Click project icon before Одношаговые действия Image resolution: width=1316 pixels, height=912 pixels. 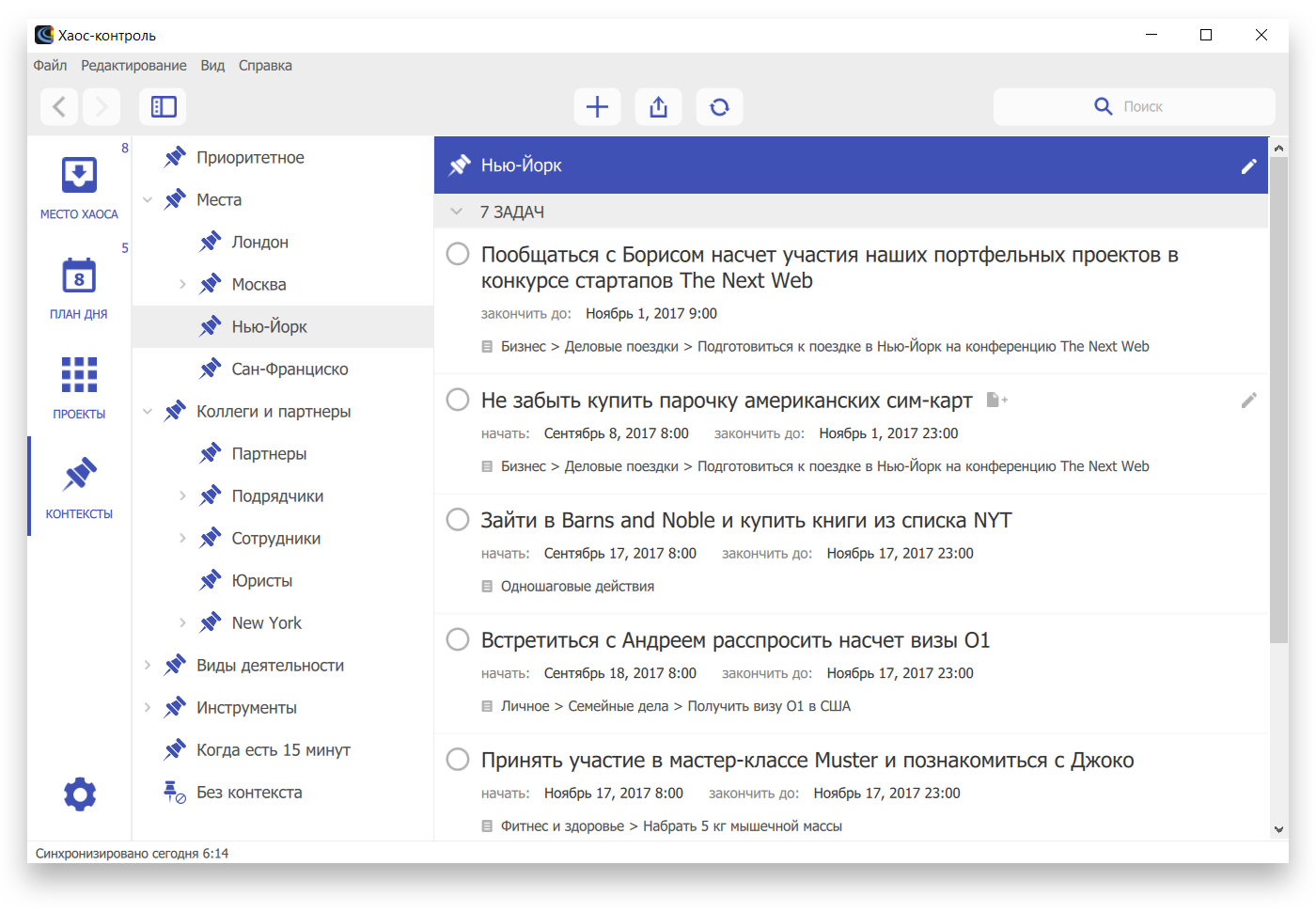point(487,587)
